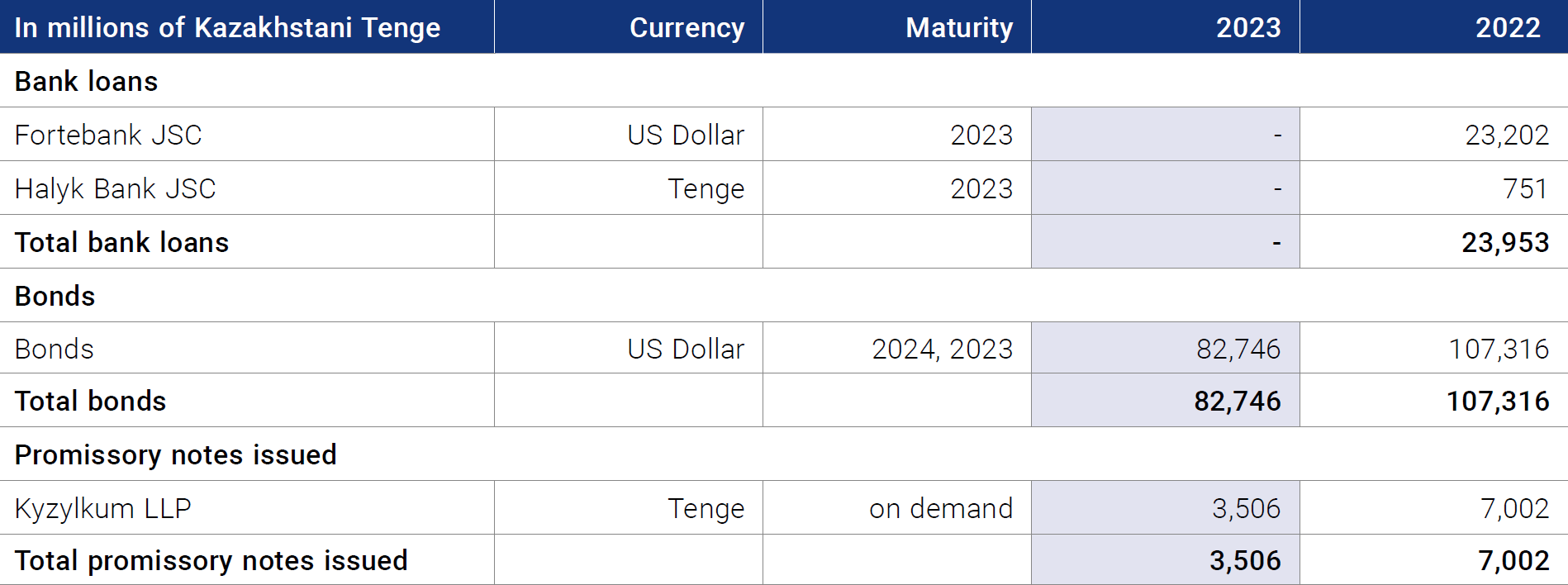Click the 7,002 value for Kyzylkum LLP

coord(1514,508)
